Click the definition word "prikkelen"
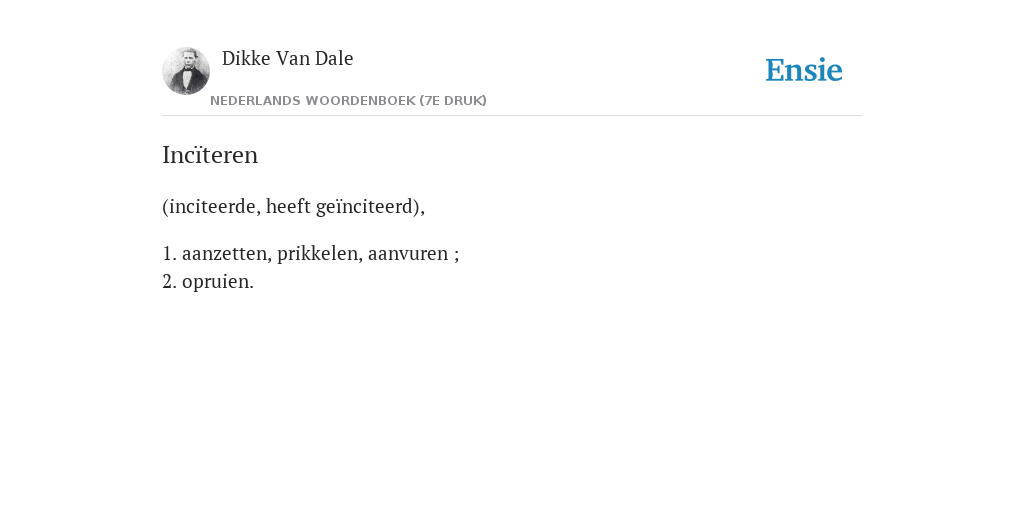This screenshot has height=512, width=1024. pyautogui.click(x=319, y=253)
